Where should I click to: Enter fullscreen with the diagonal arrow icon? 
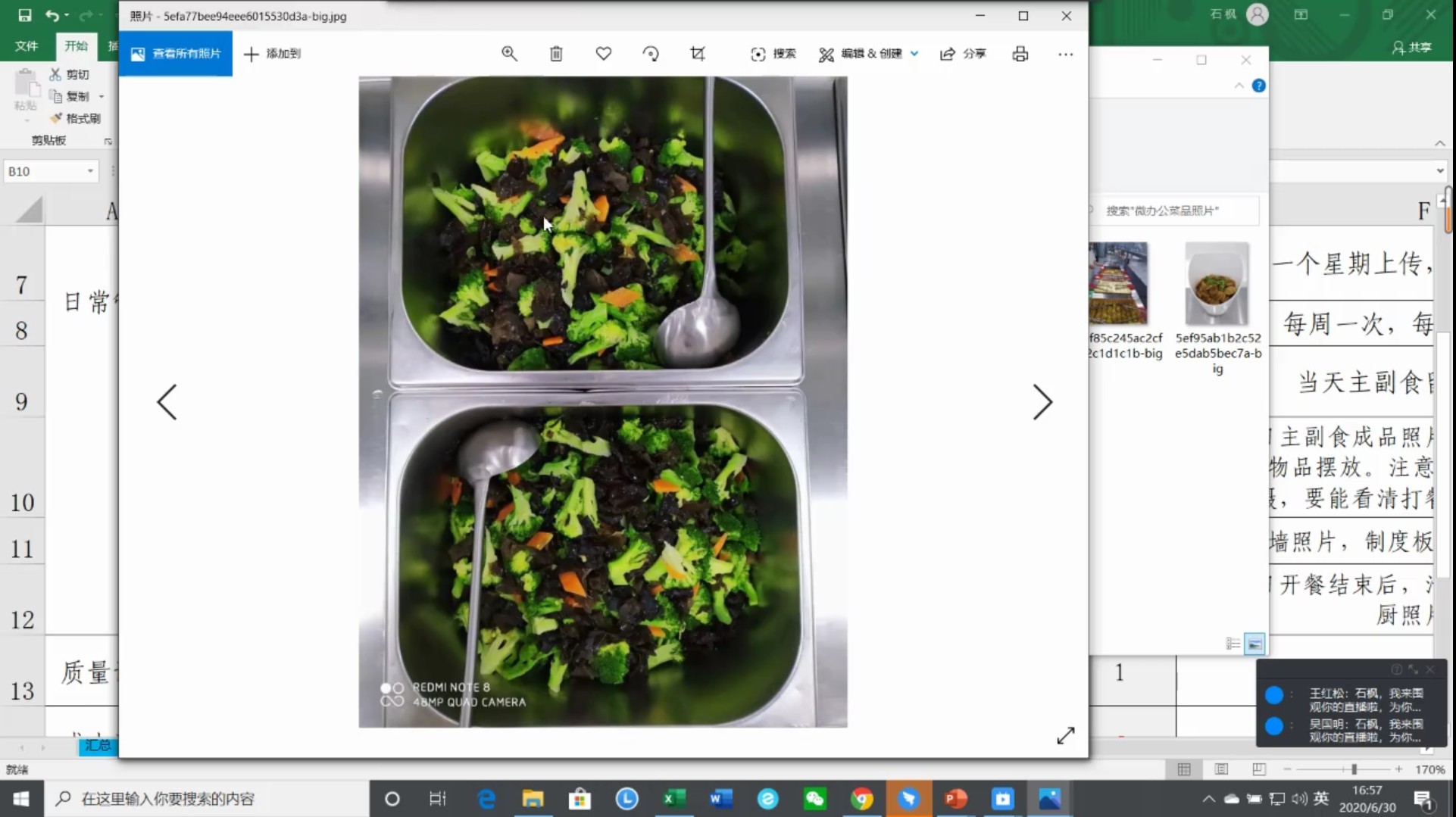[1065, 735]
